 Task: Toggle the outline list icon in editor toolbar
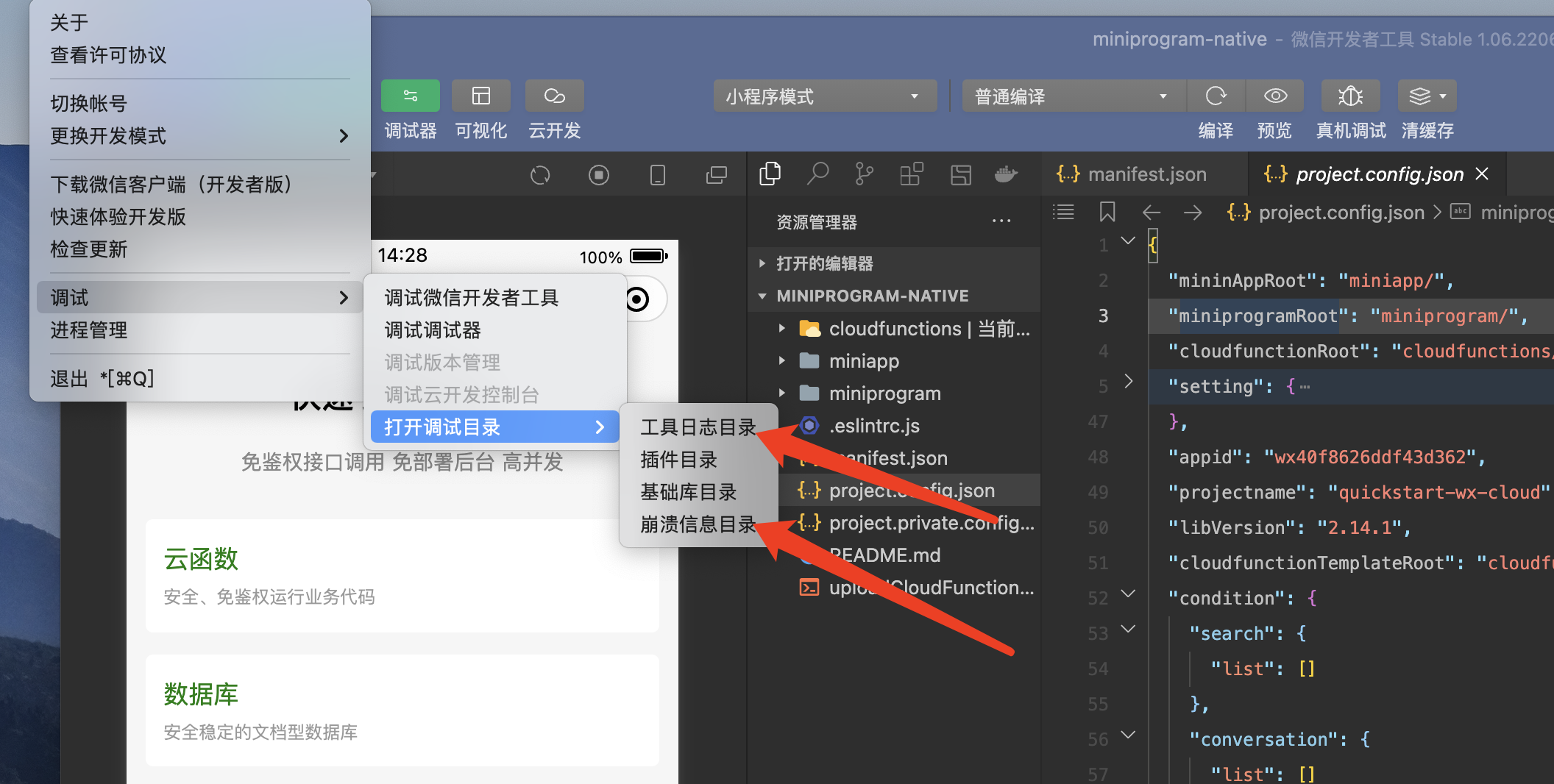point(1063,213)
